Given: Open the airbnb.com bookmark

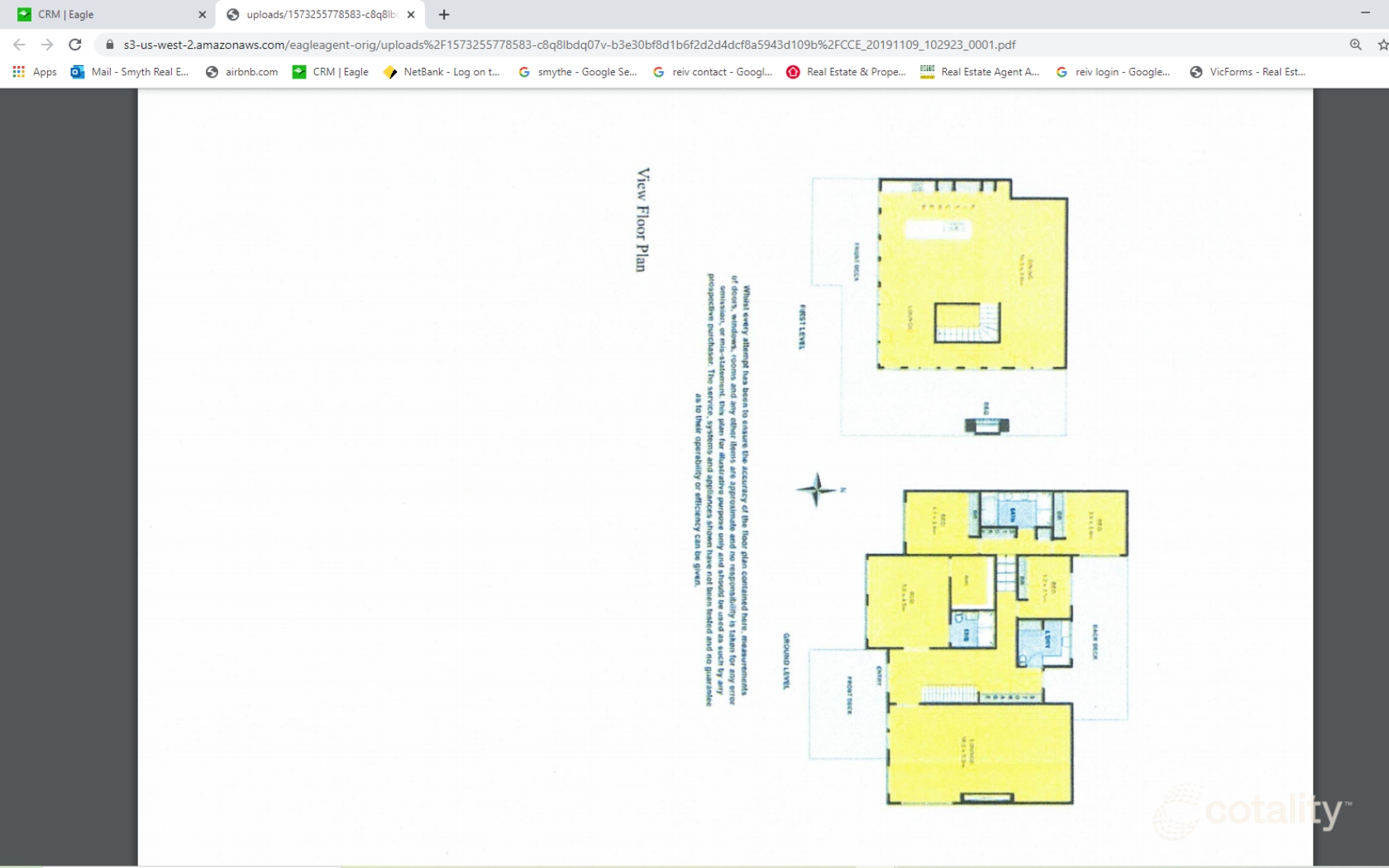Looking at the screenshot, I should click(241, 72).
